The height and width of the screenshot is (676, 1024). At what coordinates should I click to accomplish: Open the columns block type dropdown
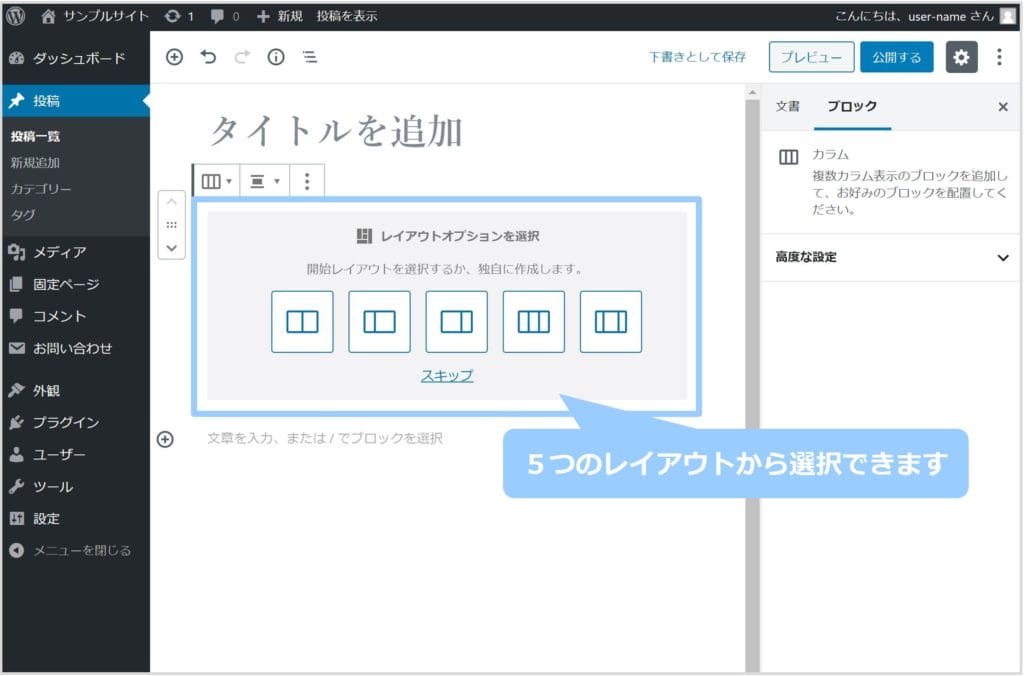(x=217, y=181)
